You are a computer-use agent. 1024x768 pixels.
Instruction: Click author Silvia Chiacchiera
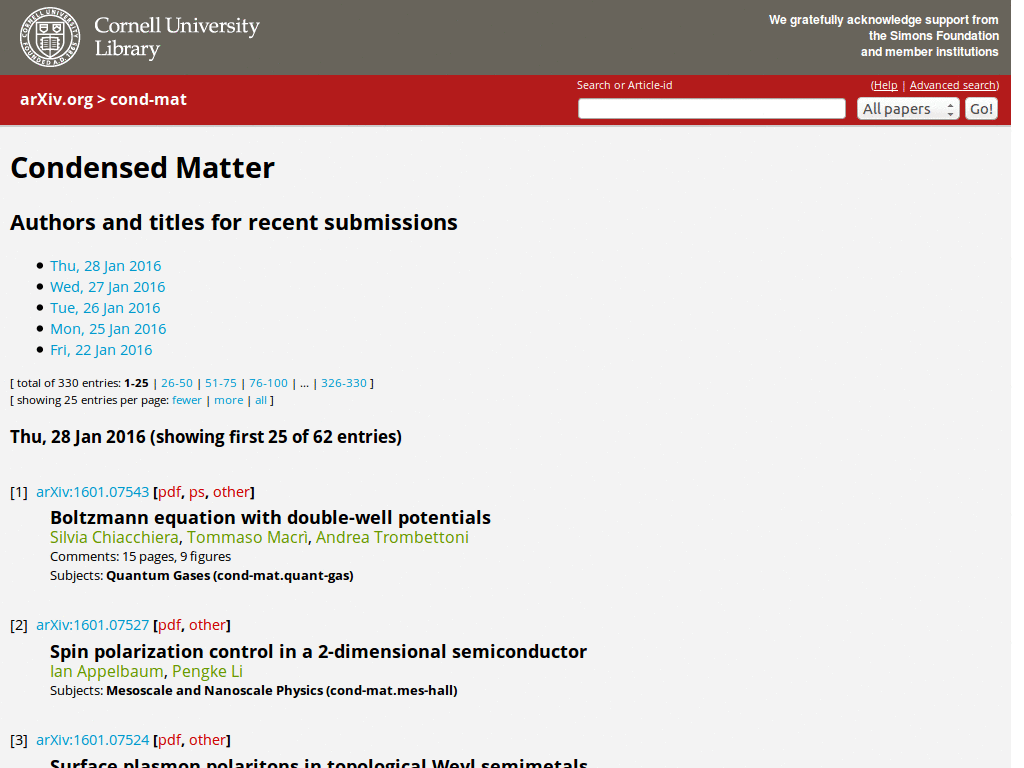click(113, 537)
